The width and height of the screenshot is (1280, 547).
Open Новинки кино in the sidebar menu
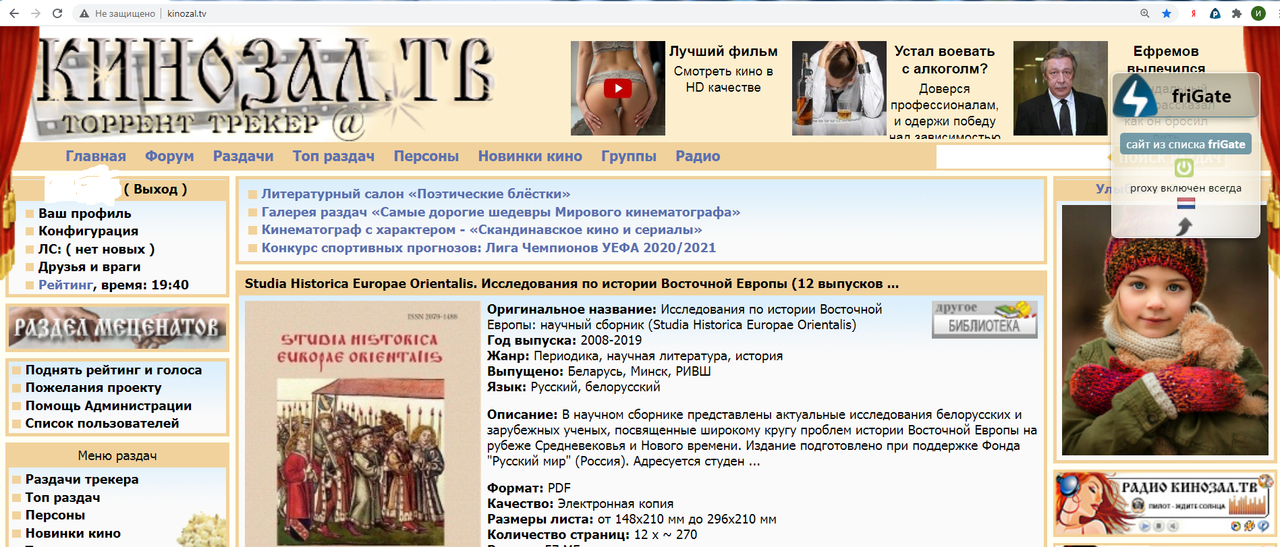click(x=74, y=533)
